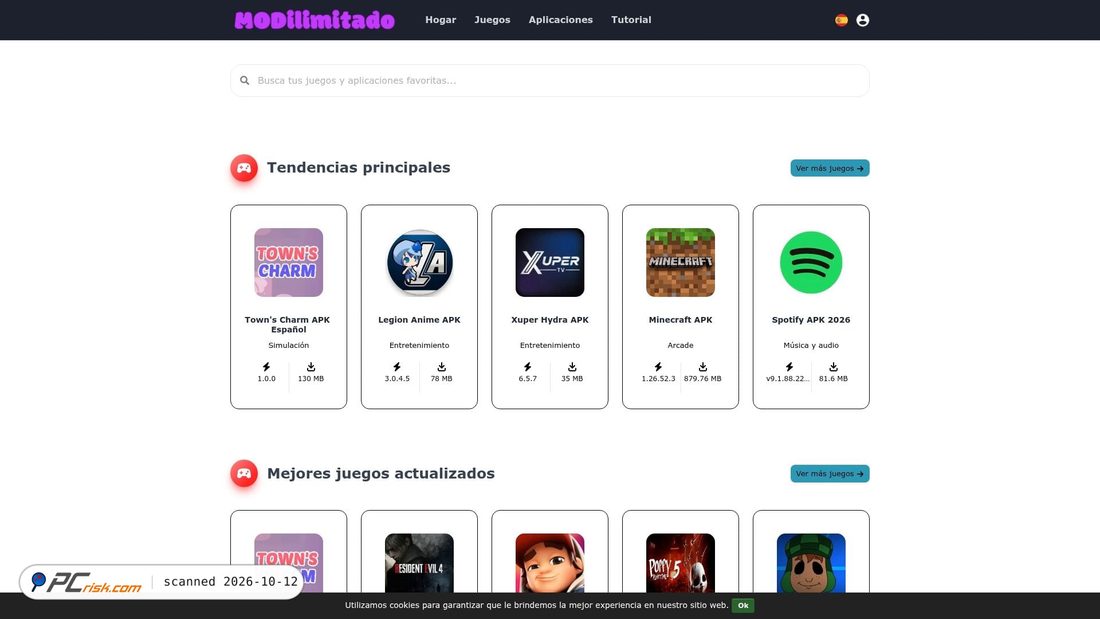This screenshot has width=1100, height=619.
Task: Open the green-hat character game thumbnail
Action: click(811, 563)
